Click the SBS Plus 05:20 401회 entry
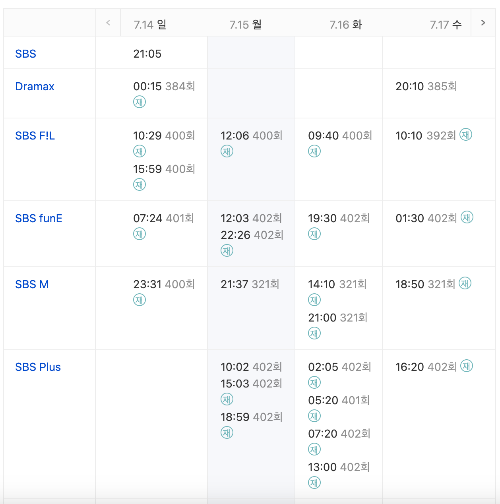 point(339,400)
